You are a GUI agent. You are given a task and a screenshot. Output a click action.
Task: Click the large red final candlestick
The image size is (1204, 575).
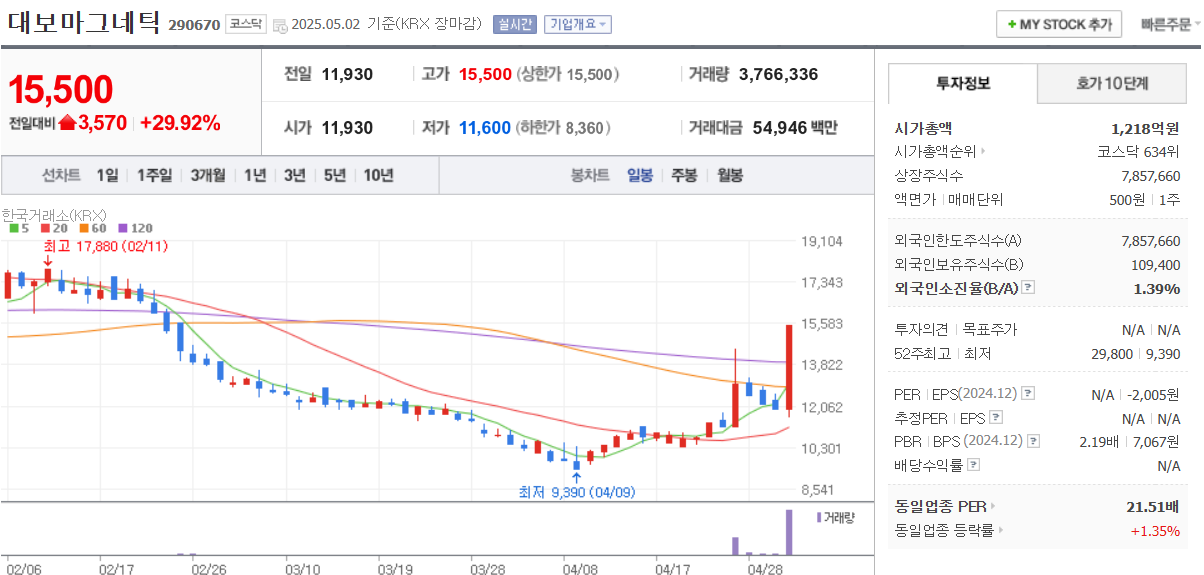pyautogui.click(x=789, y=369)
